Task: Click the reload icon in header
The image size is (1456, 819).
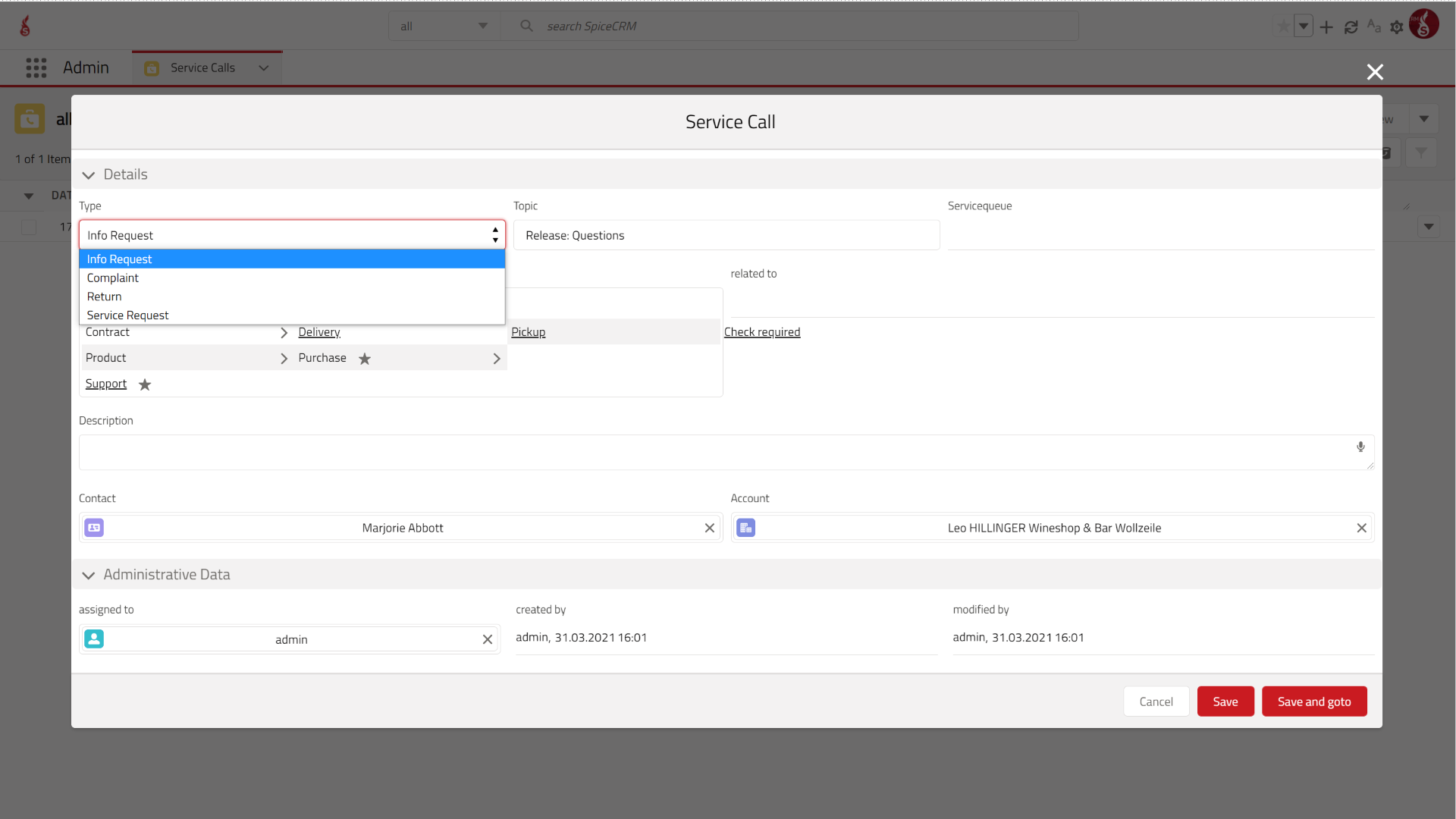Action: (1351, 27)
